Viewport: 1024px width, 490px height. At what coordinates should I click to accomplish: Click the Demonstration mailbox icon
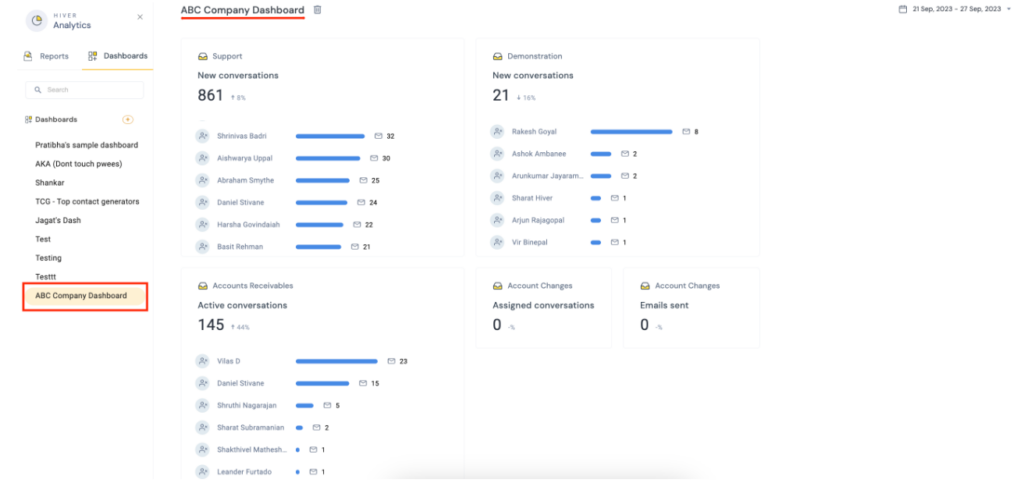point(498,57)
